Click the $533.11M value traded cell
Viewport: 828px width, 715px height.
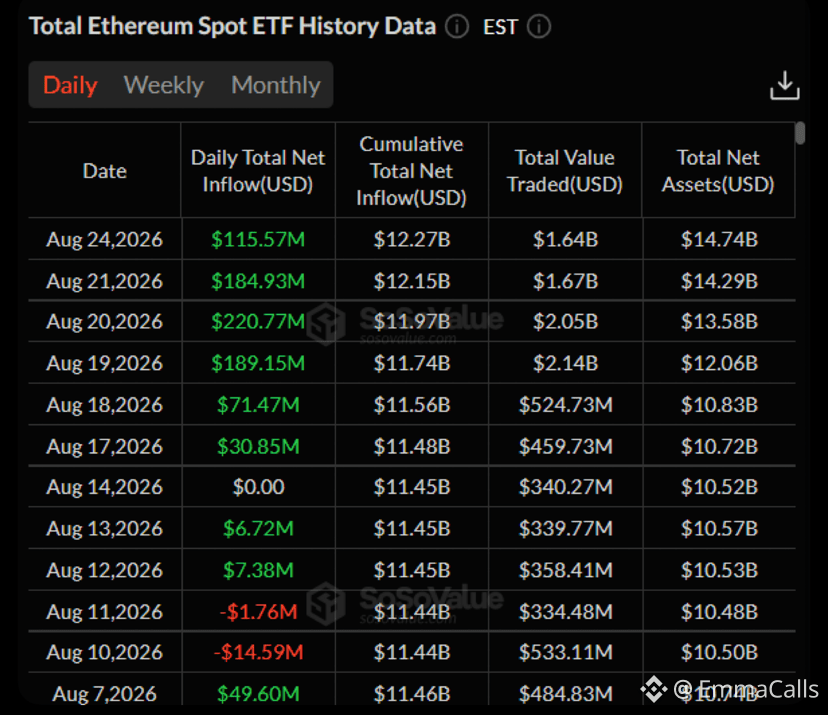point(566,652)
